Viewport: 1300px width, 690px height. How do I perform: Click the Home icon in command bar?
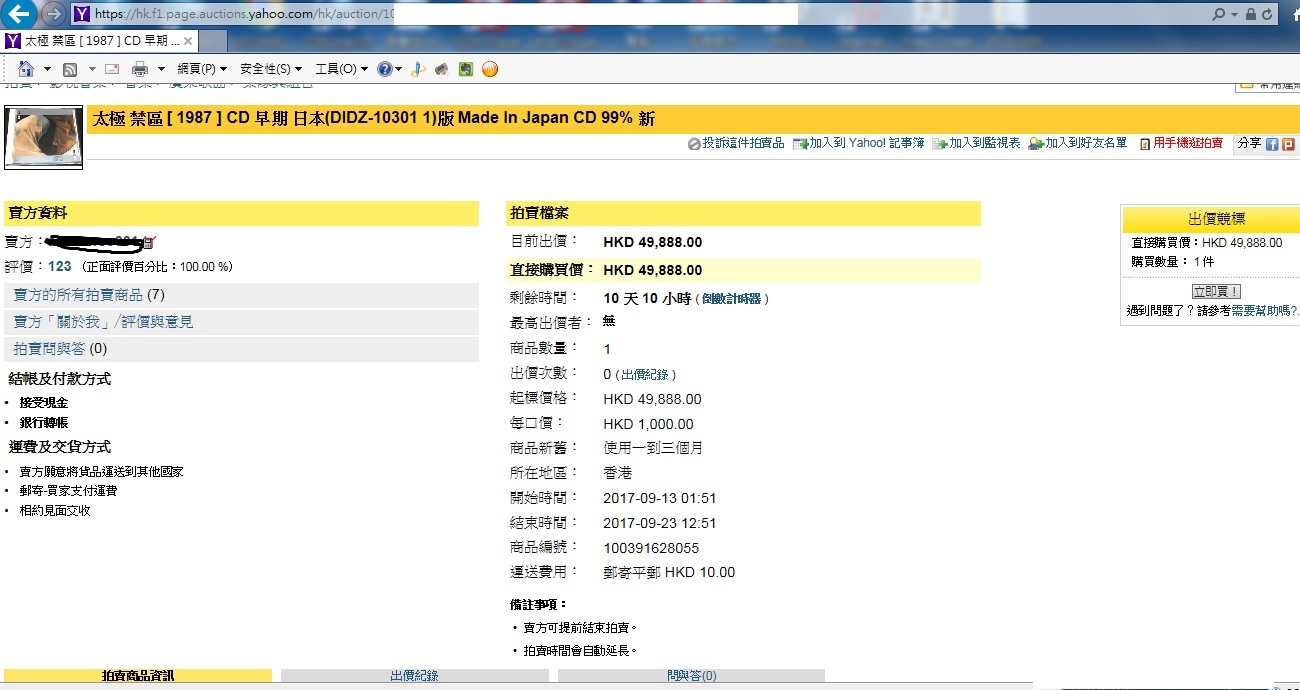[25, 69]
